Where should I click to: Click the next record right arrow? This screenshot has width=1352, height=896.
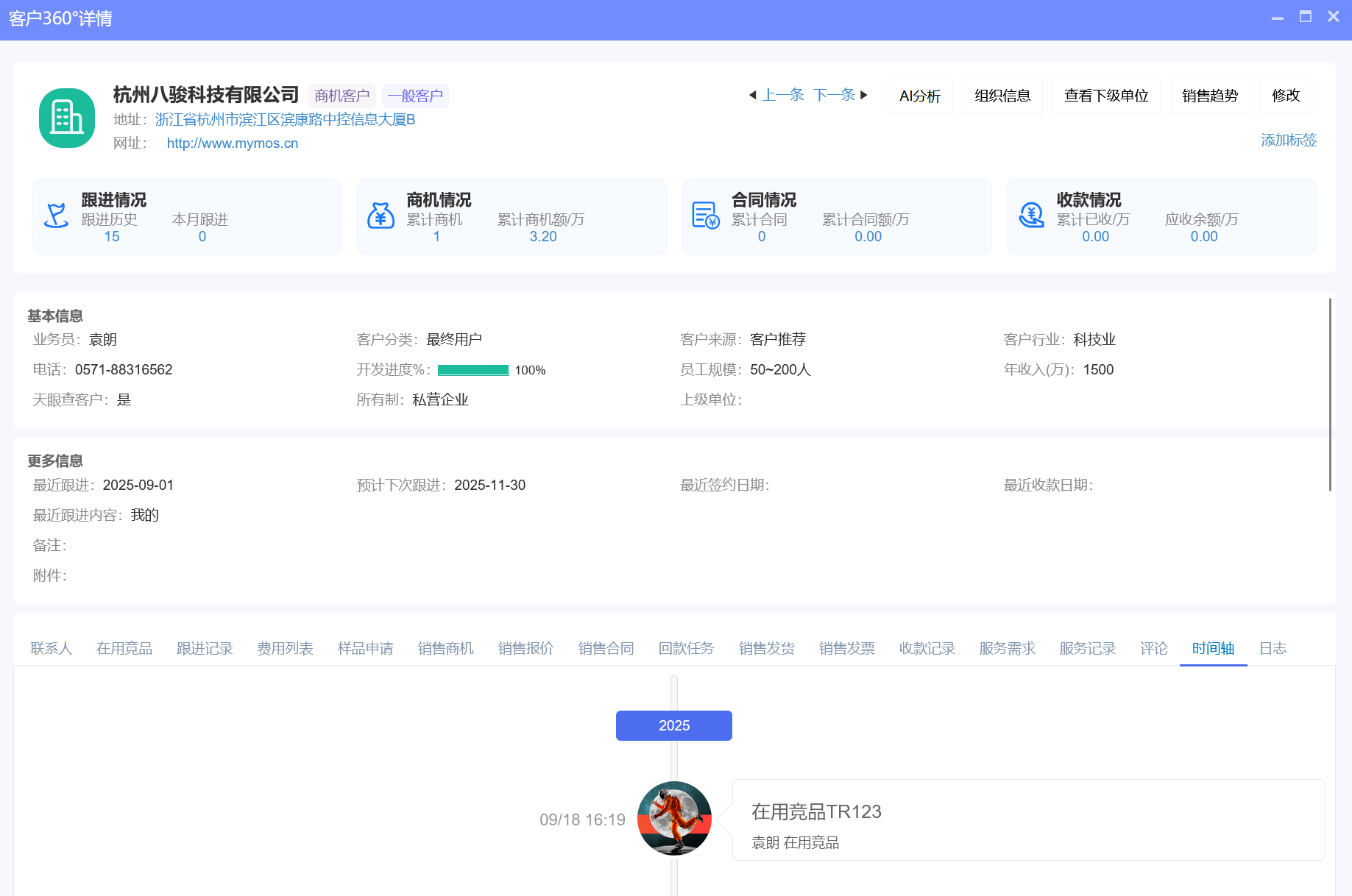pyautogui.click(x=864, y=95)
